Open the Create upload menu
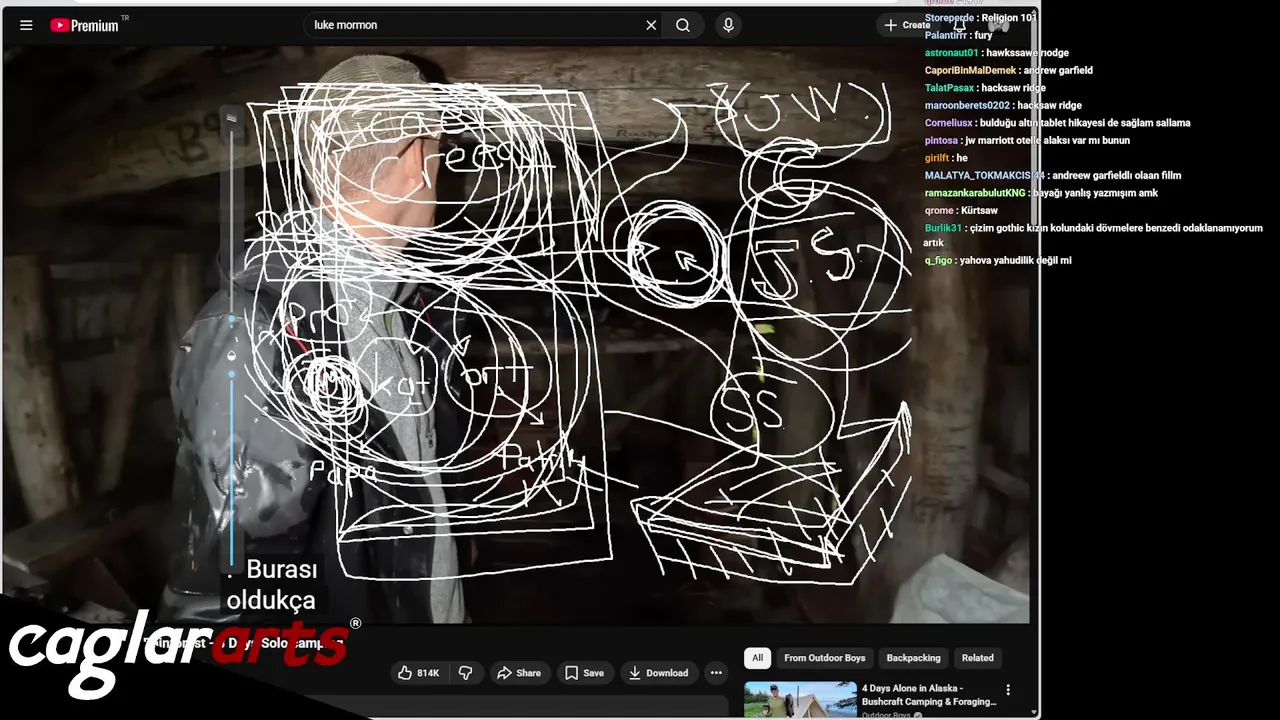Image resolution: width=1280 pixels, height=720 pixels. tap(908, 25)
